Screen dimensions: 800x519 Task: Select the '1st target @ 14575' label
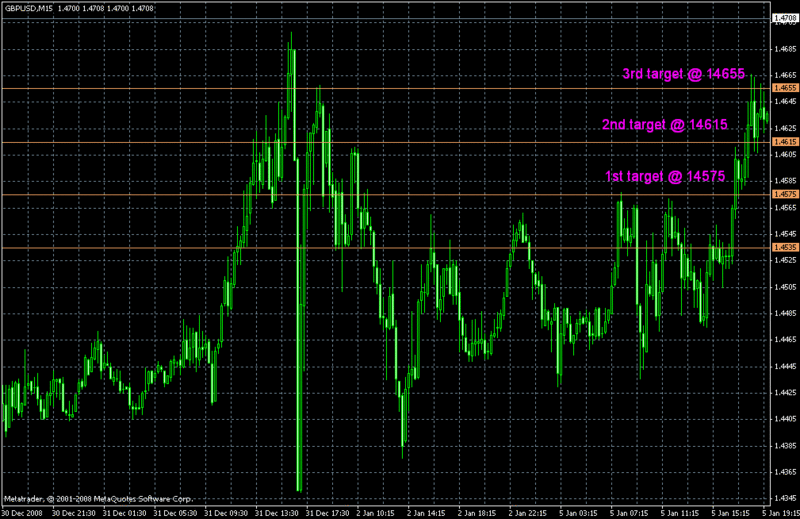[665, 177]
